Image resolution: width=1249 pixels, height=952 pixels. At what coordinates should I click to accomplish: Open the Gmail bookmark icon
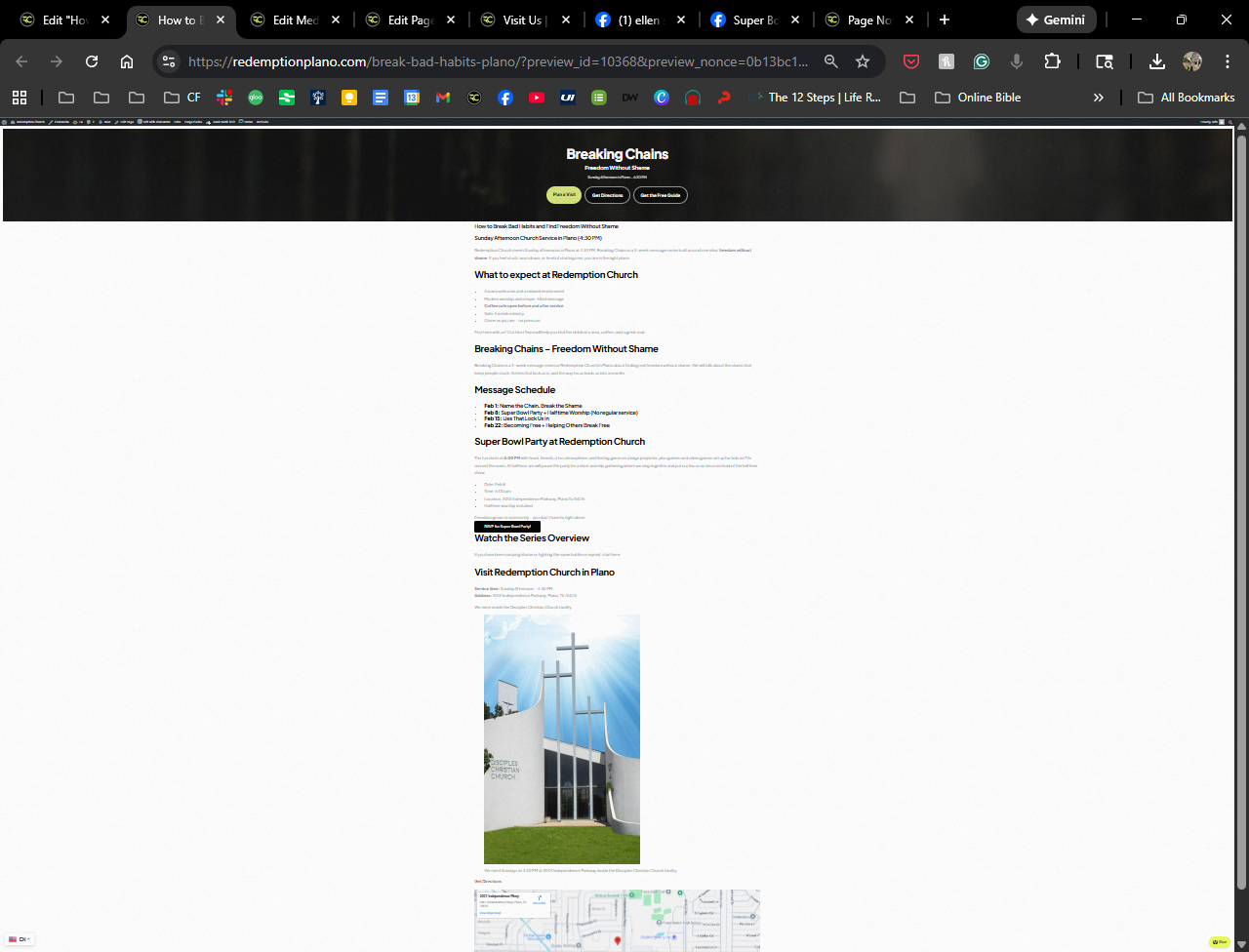click(443, 98)
